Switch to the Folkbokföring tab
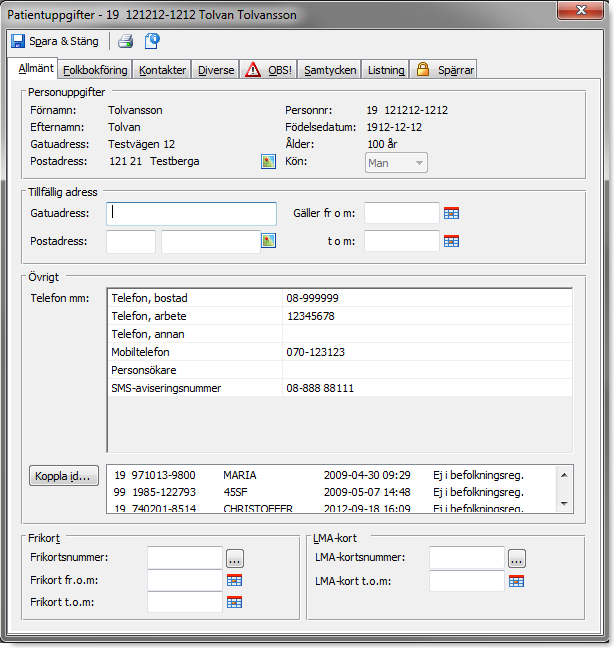The image size is (614, 648). tap(94, 70)
